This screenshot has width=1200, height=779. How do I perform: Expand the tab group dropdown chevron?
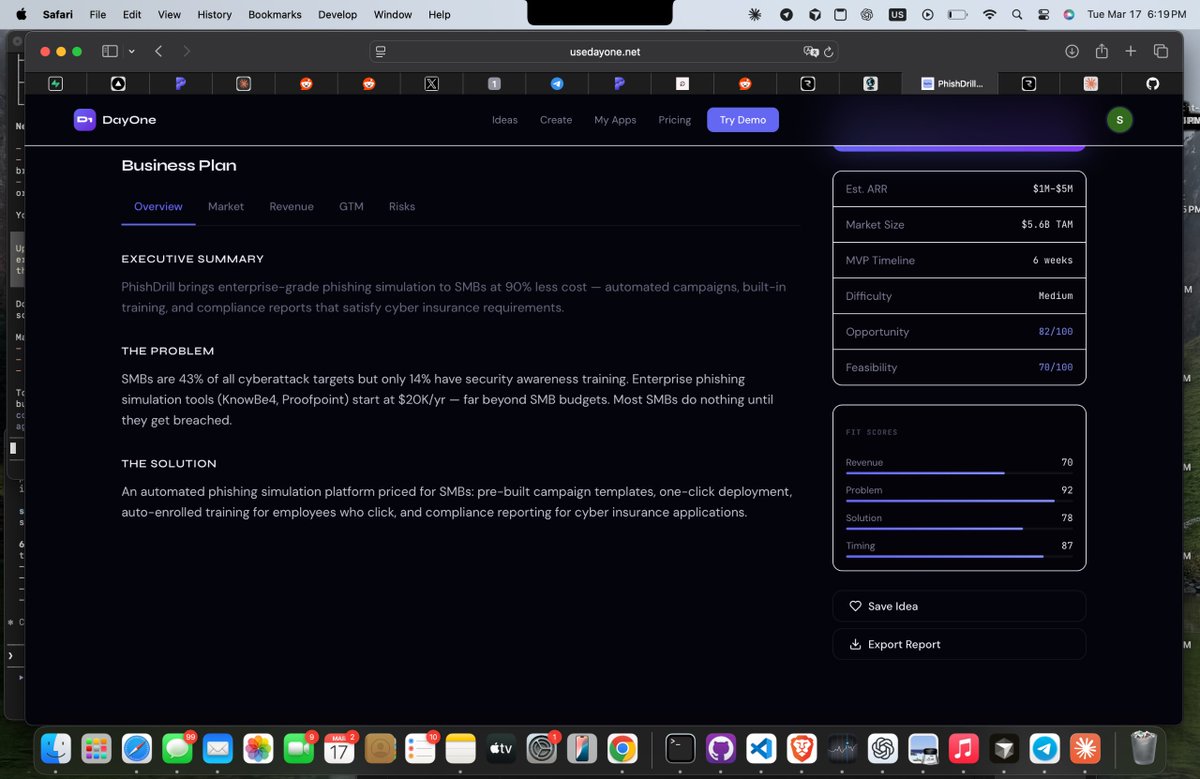point(131,51)
